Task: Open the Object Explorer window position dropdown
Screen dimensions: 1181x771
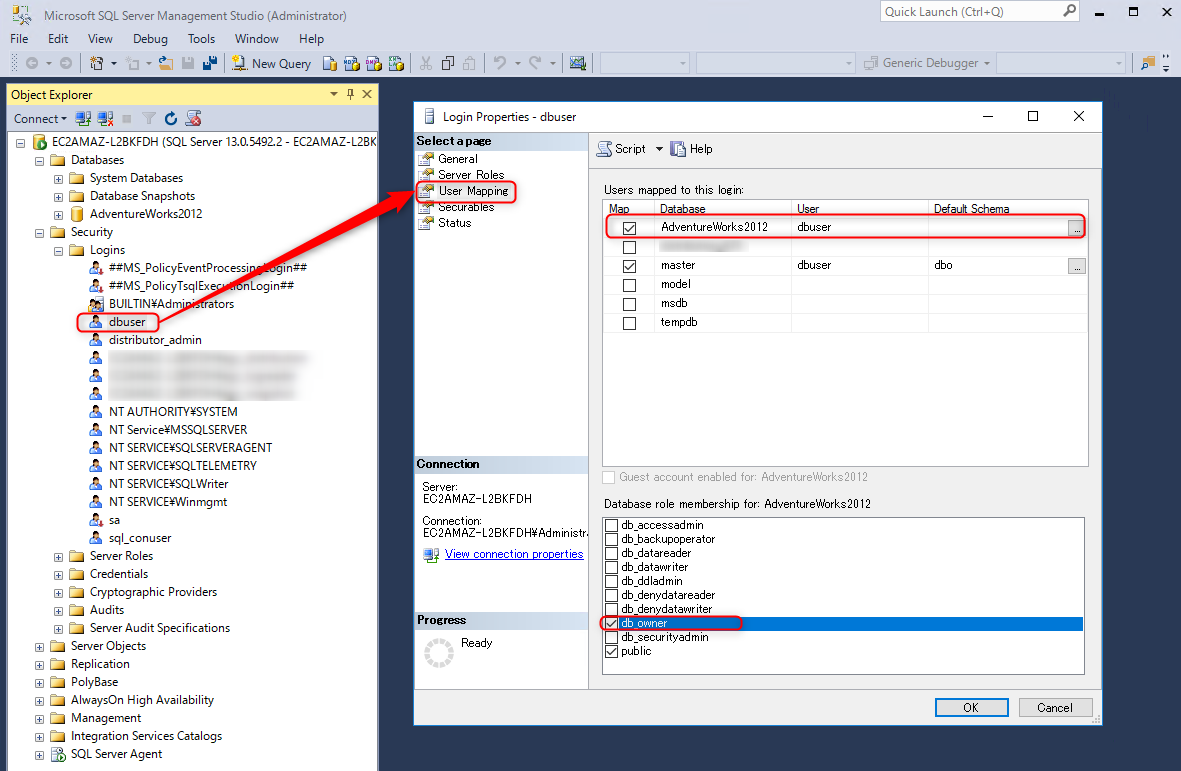Action: 334,94
